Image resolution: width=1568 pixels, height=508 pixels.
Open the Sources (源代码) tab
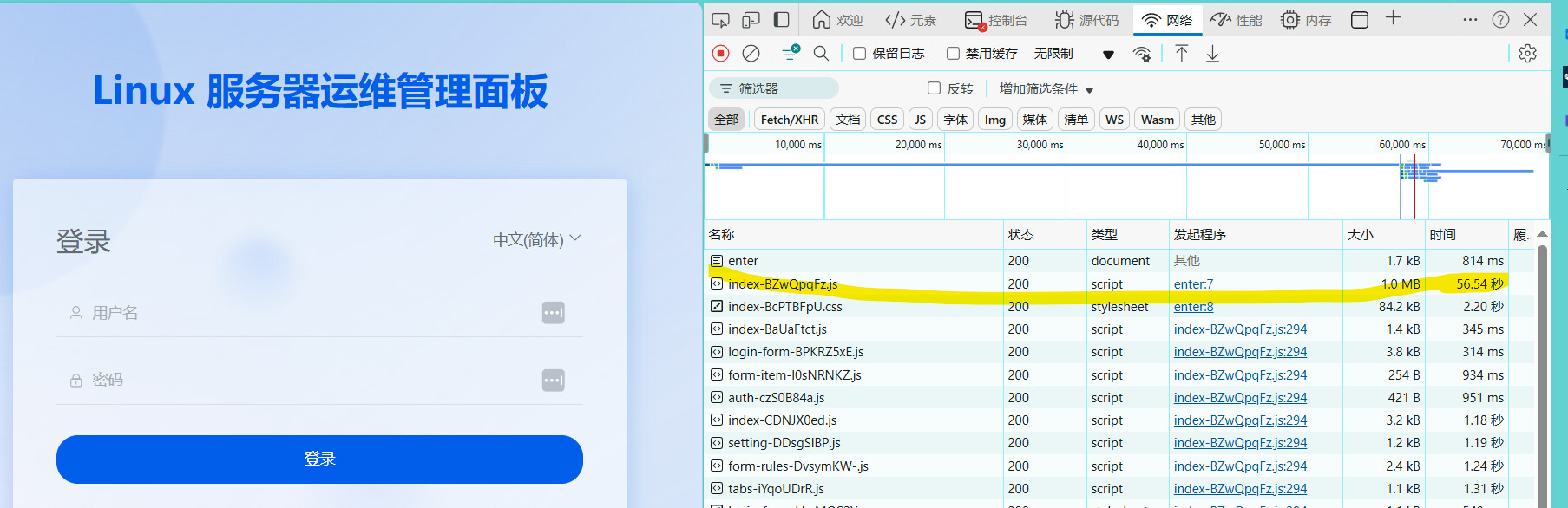(1087, 20)
